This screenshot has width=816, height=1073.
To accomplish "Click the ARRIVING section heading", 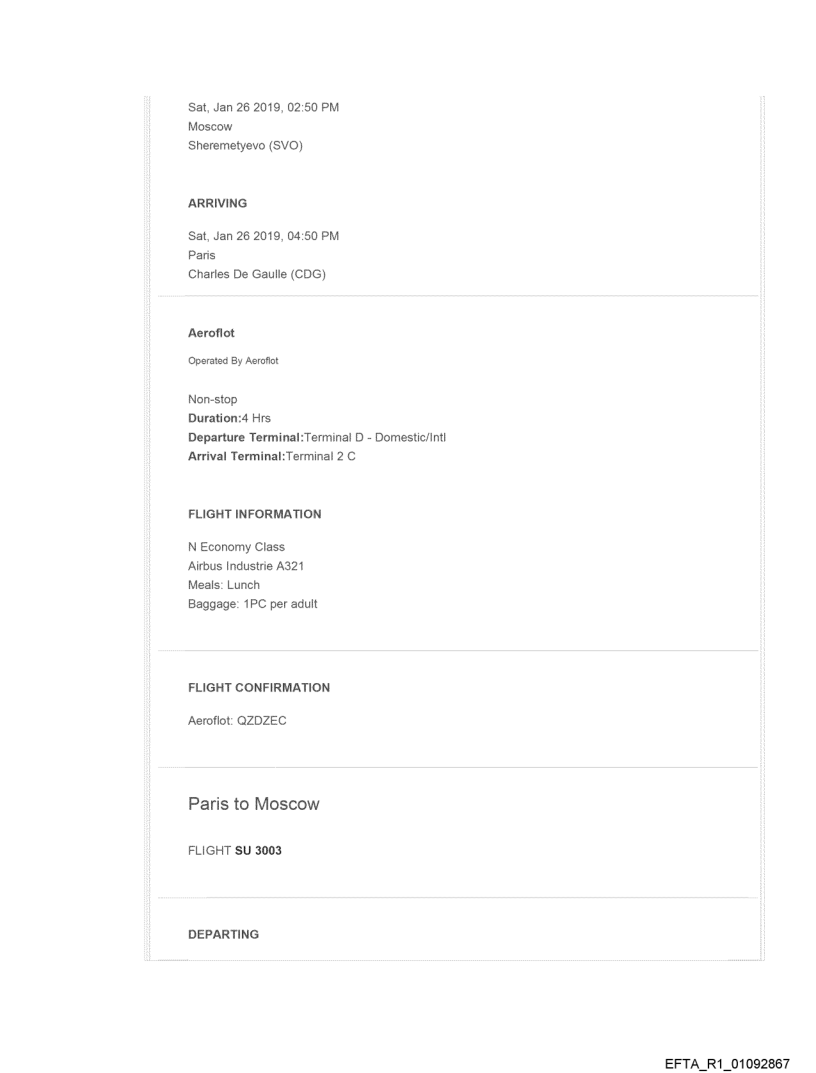I will click(218, 202).
